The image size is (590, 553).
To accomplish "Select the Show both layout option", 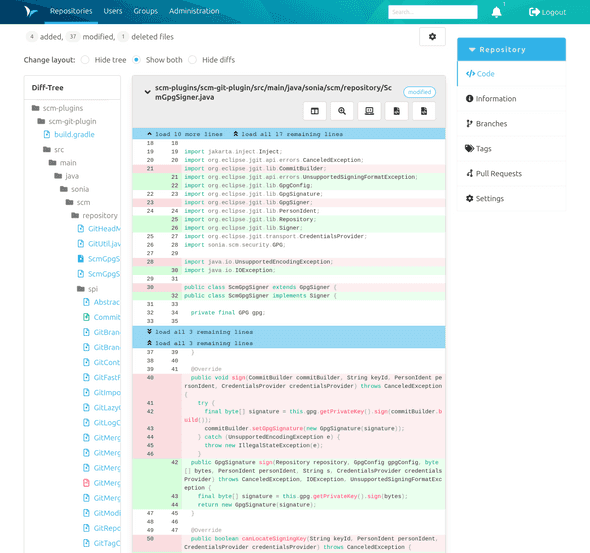I will 137,59.
